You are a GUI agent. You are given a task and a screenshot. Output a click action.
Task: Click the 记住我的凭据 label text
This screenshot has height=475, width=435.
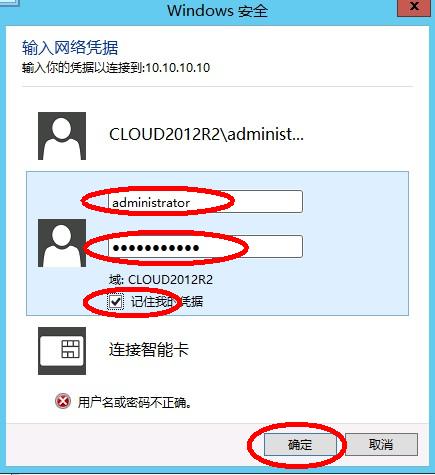coord(167,302)
